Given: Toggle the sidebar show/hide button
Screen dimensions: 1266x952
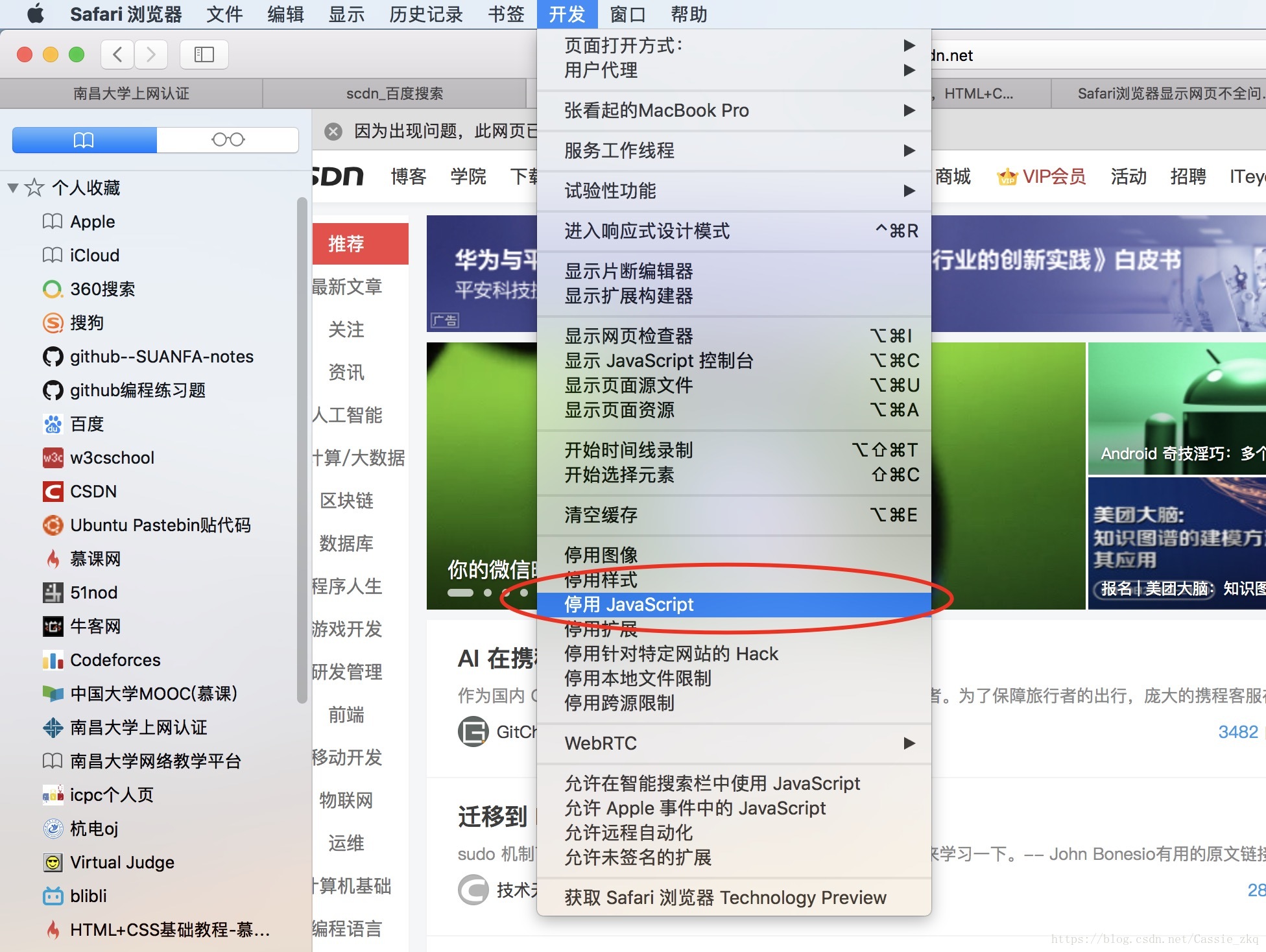Looking at the screenshot, I should (204, 54).
